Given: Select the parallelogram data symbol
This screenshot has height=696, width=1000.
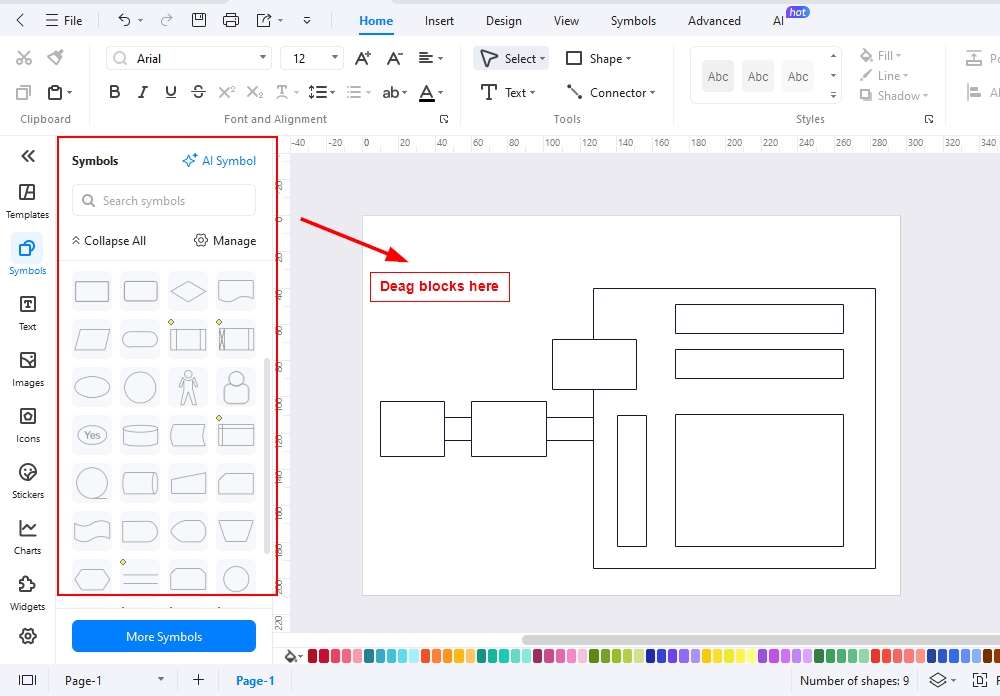Looking at the screenshot, I should (x=92, y=339).
